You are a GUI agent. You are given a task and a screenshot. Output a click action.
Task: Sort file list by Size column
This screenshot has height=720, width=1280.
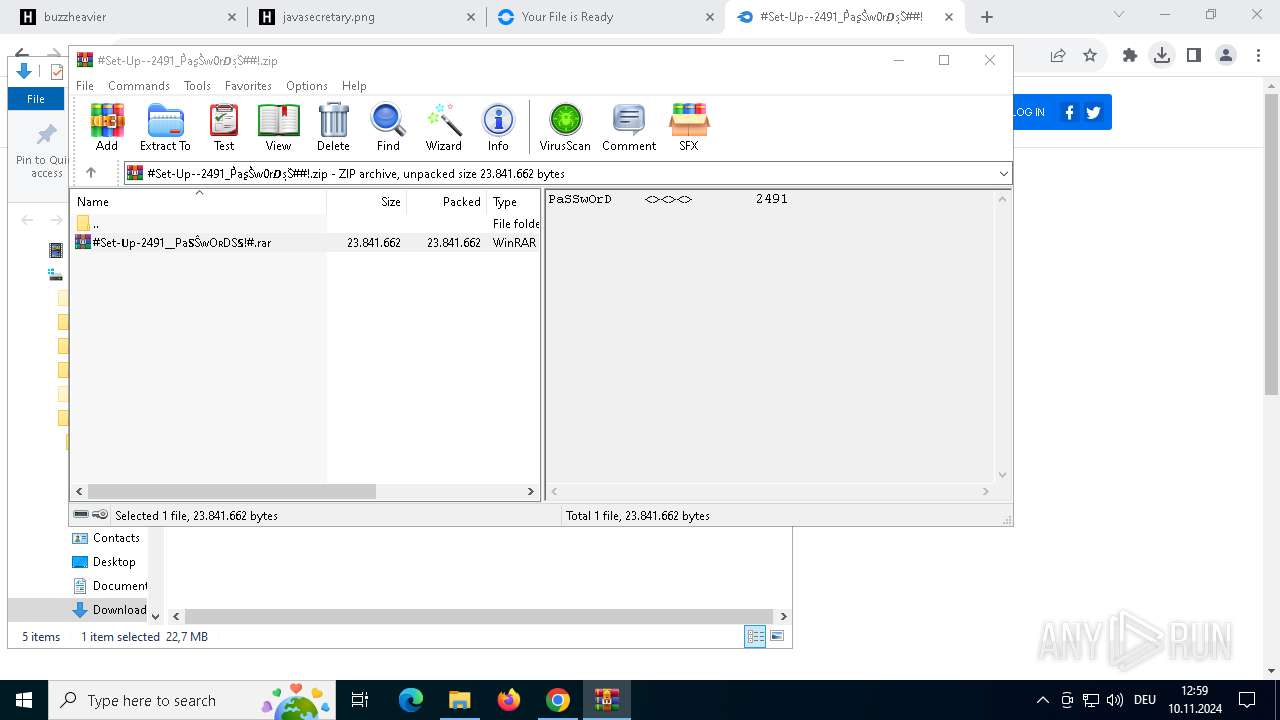click(x=367, y=201)
